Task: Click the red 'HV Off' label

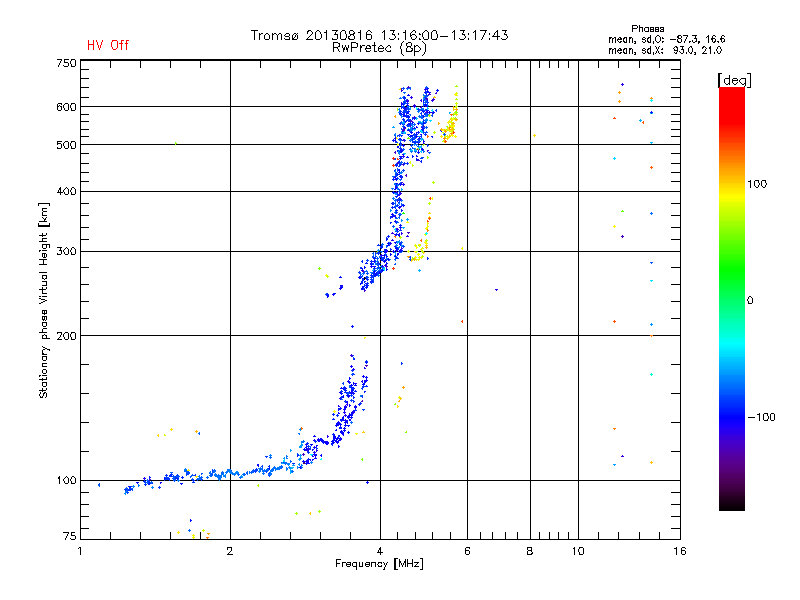Action: pos(108,45)
